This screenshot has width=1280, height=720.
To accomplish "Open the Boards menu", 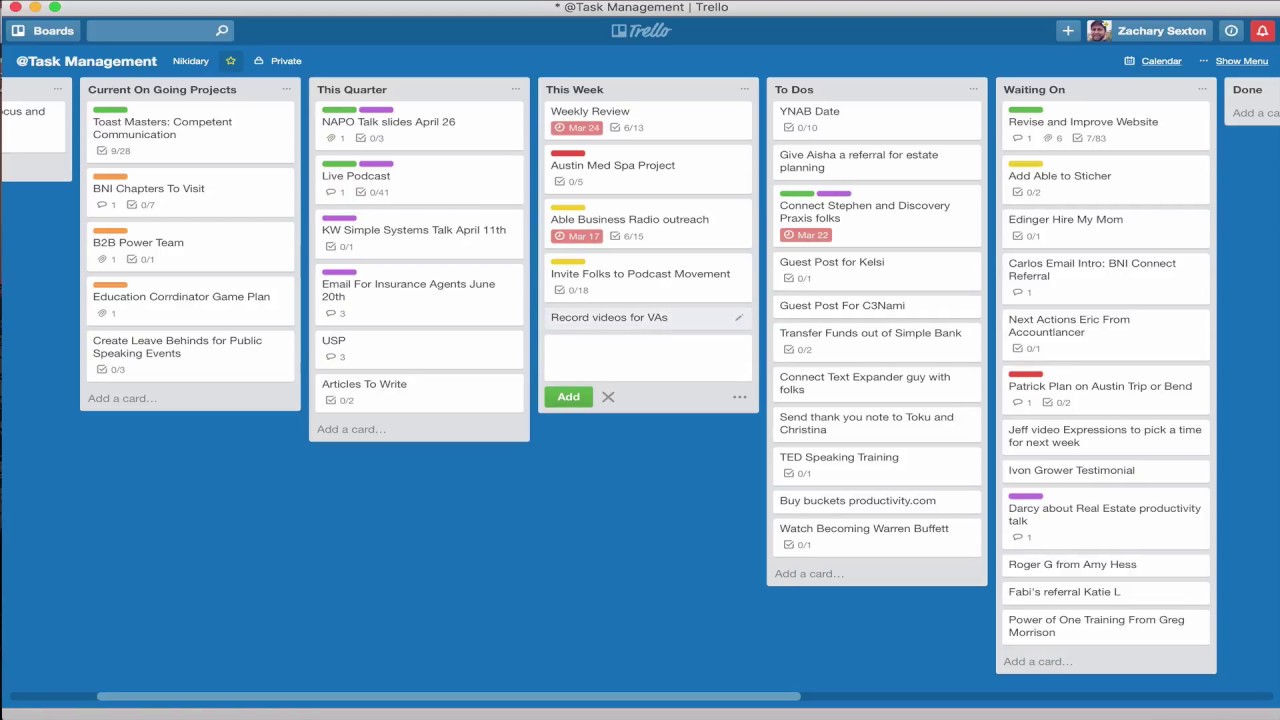I will click(43, 31).
